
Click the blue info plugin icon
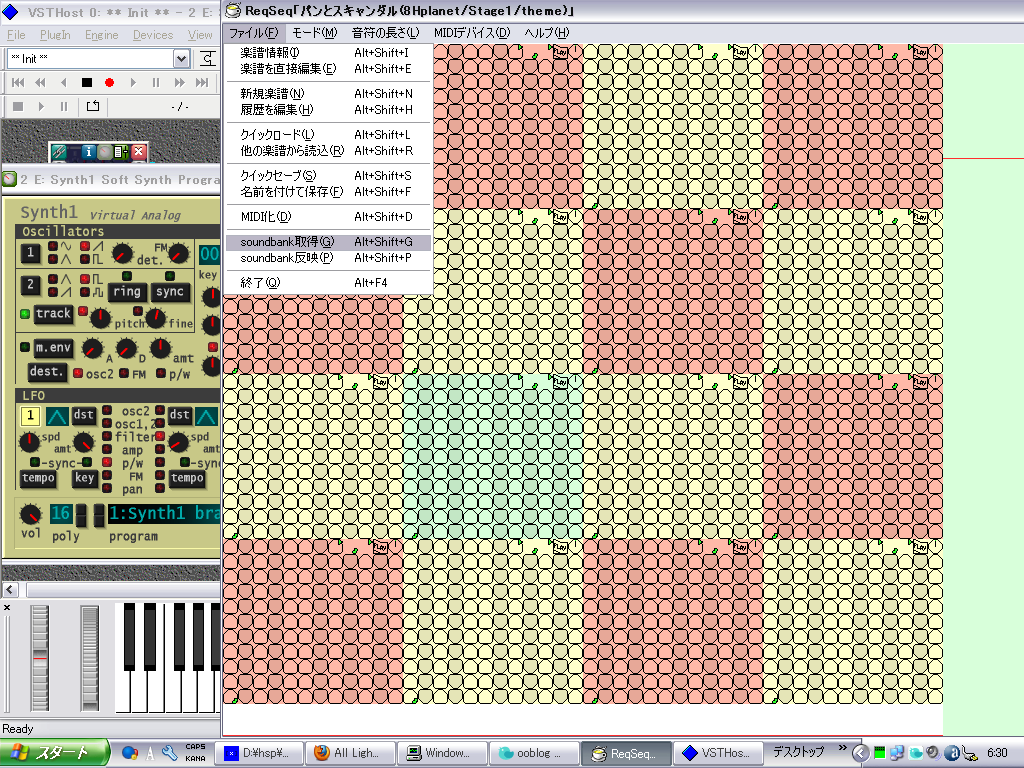click(x=89, y=152)
